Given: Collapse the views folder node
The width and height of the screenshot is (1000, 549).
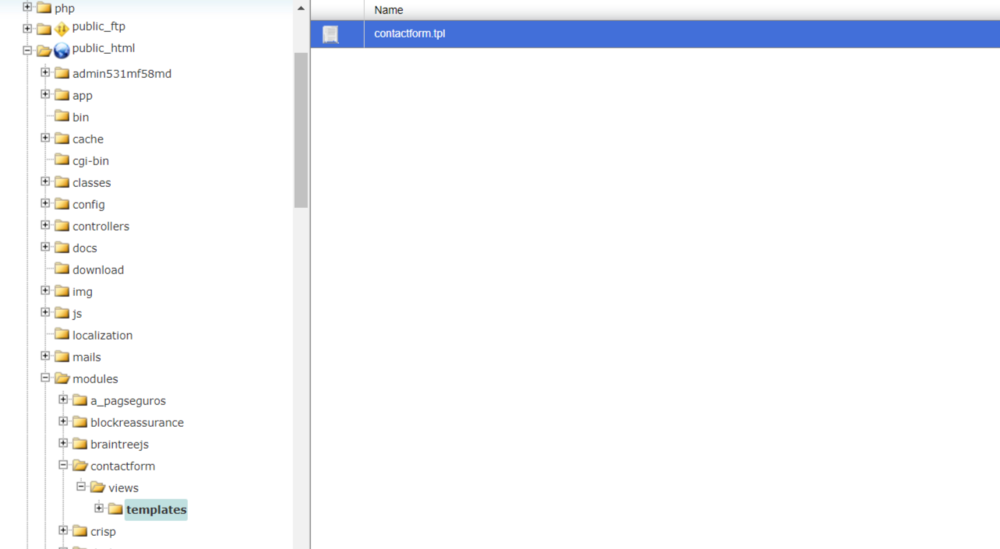Looking at the screenshot, I should [x=81, y=487].
